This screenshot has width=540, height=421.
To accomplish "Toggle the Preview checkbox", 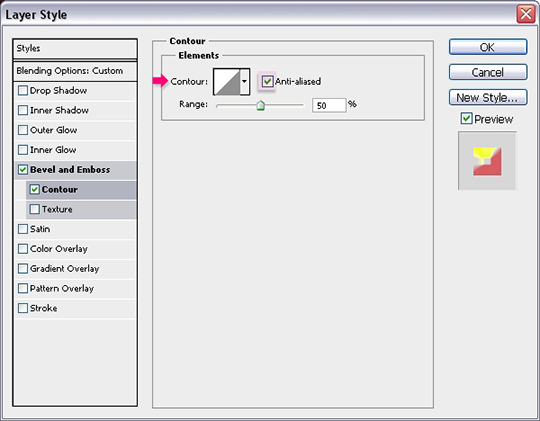I will pos(466,119).
